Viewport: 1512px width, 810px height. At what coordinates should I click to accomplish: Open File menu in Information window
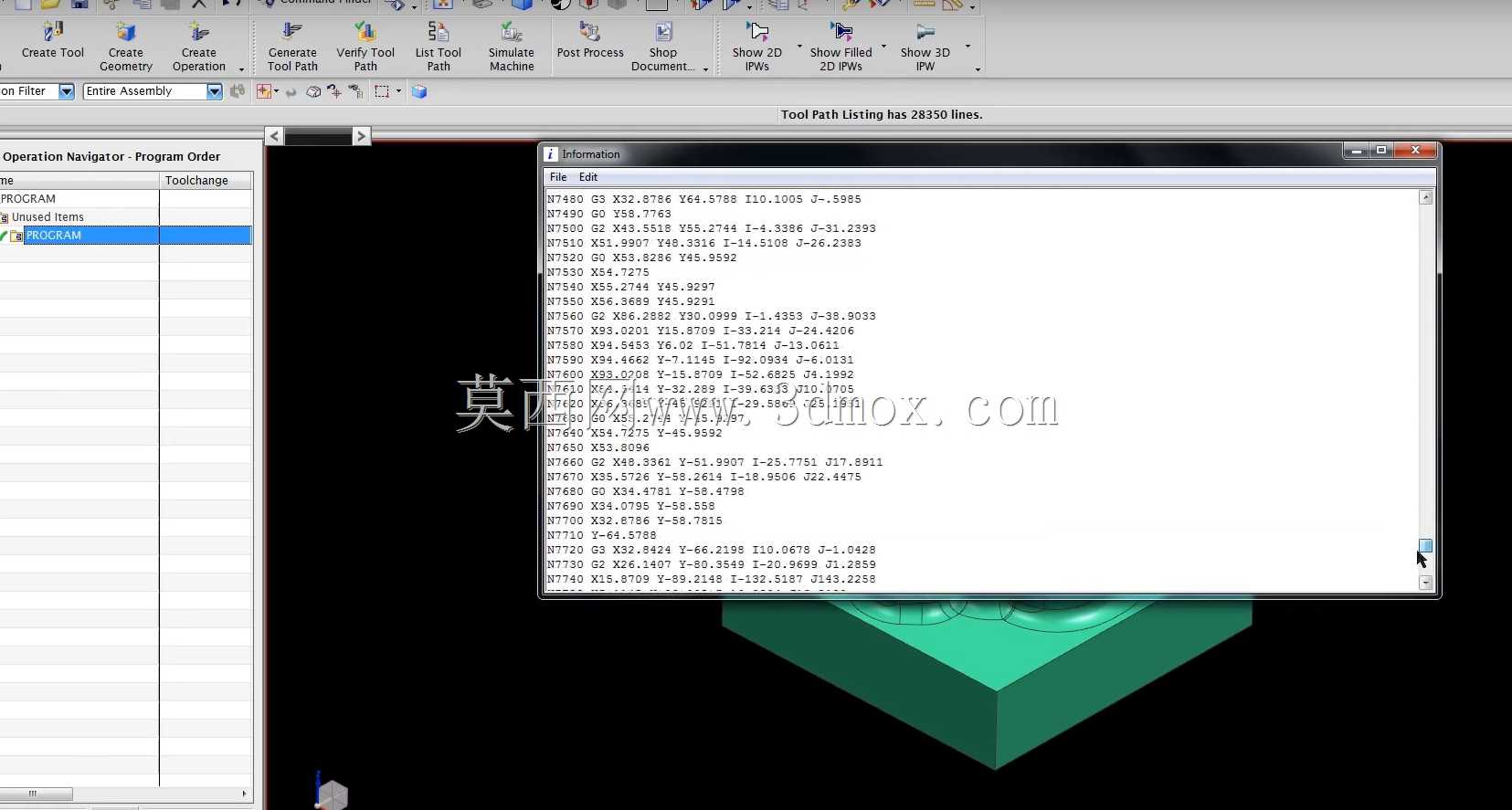(558, 177)
